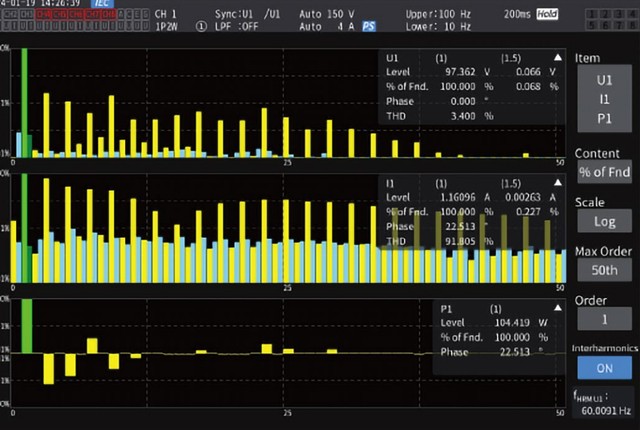Select green fundamental bar in P1 graph
This screenshot has height=430, width=640.
pyautogui.click(x=27, y=326)
